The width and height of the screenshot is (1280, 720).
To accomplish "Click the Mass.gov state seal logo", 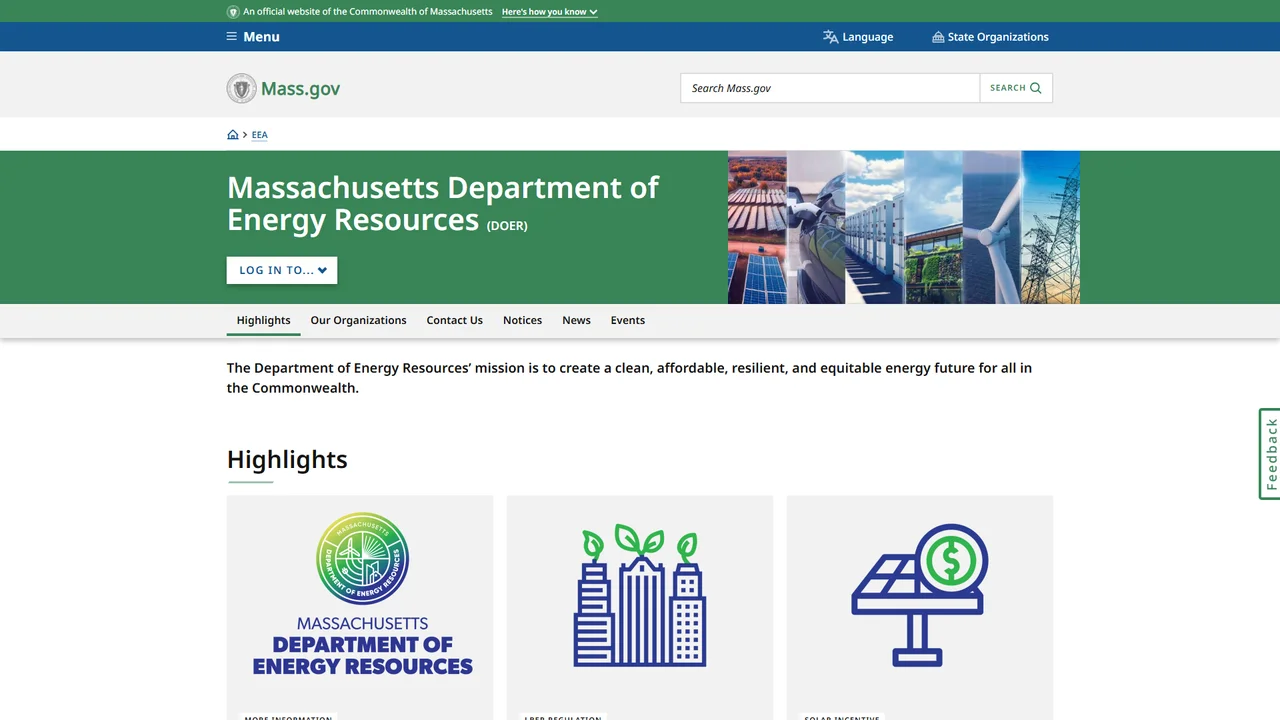I will point(241,88).
